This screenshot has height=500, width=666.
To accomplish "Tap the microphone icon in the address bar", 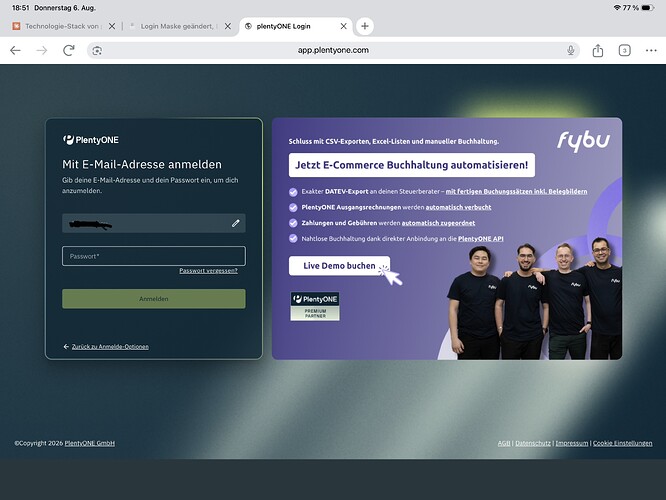I will 571,51.
